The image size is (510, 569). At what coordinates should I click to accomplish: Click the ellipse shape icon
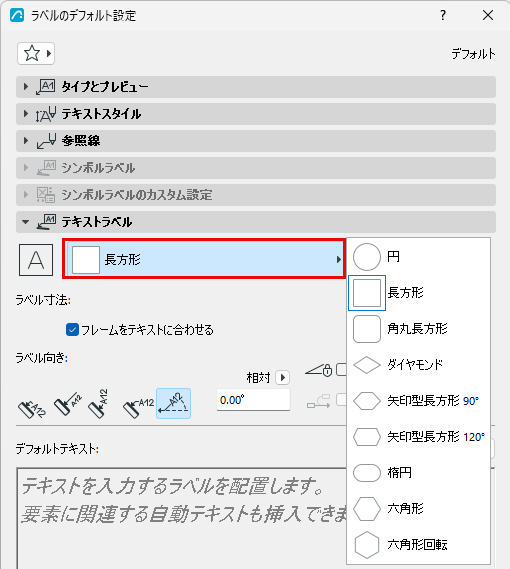click(x=367, y=473)
